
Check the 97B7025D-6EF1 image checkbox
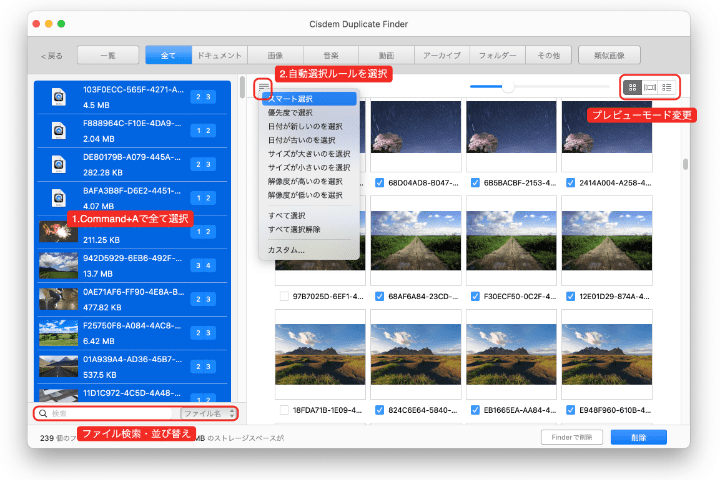284,297
